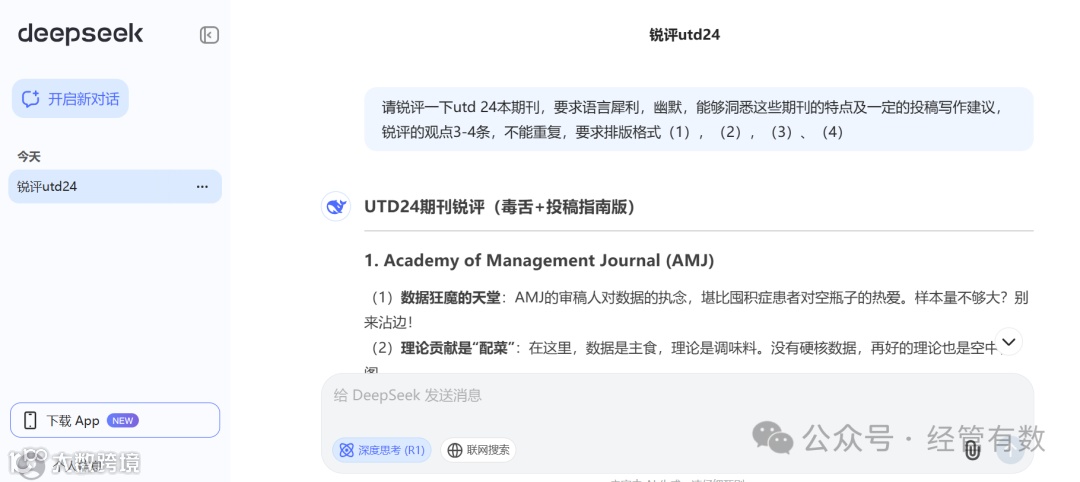Click the deepseek logo

tap(81, 34)
